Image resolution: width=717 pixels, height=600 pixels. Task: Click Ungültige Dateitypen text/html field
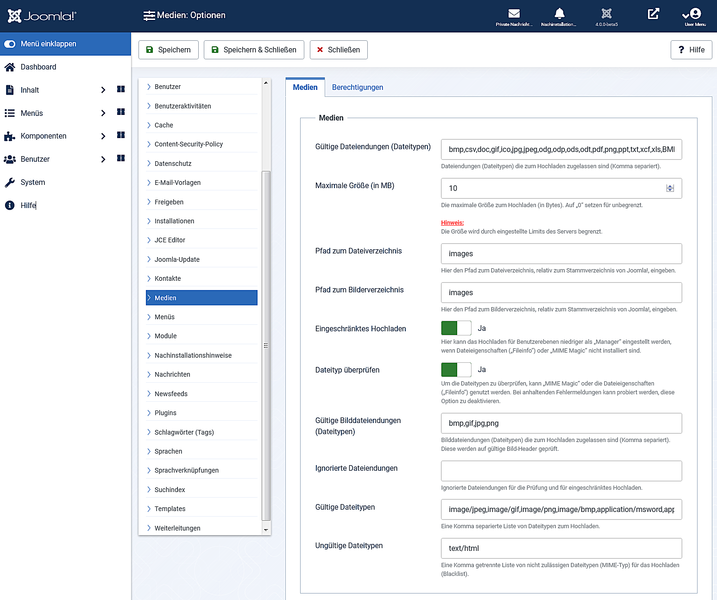point(561,548)
